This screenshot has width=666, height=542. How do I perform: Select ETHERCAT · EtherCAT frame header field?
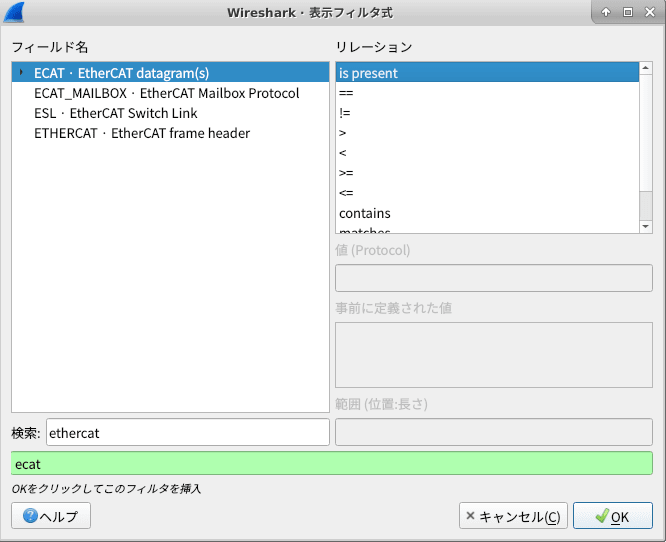170,133
